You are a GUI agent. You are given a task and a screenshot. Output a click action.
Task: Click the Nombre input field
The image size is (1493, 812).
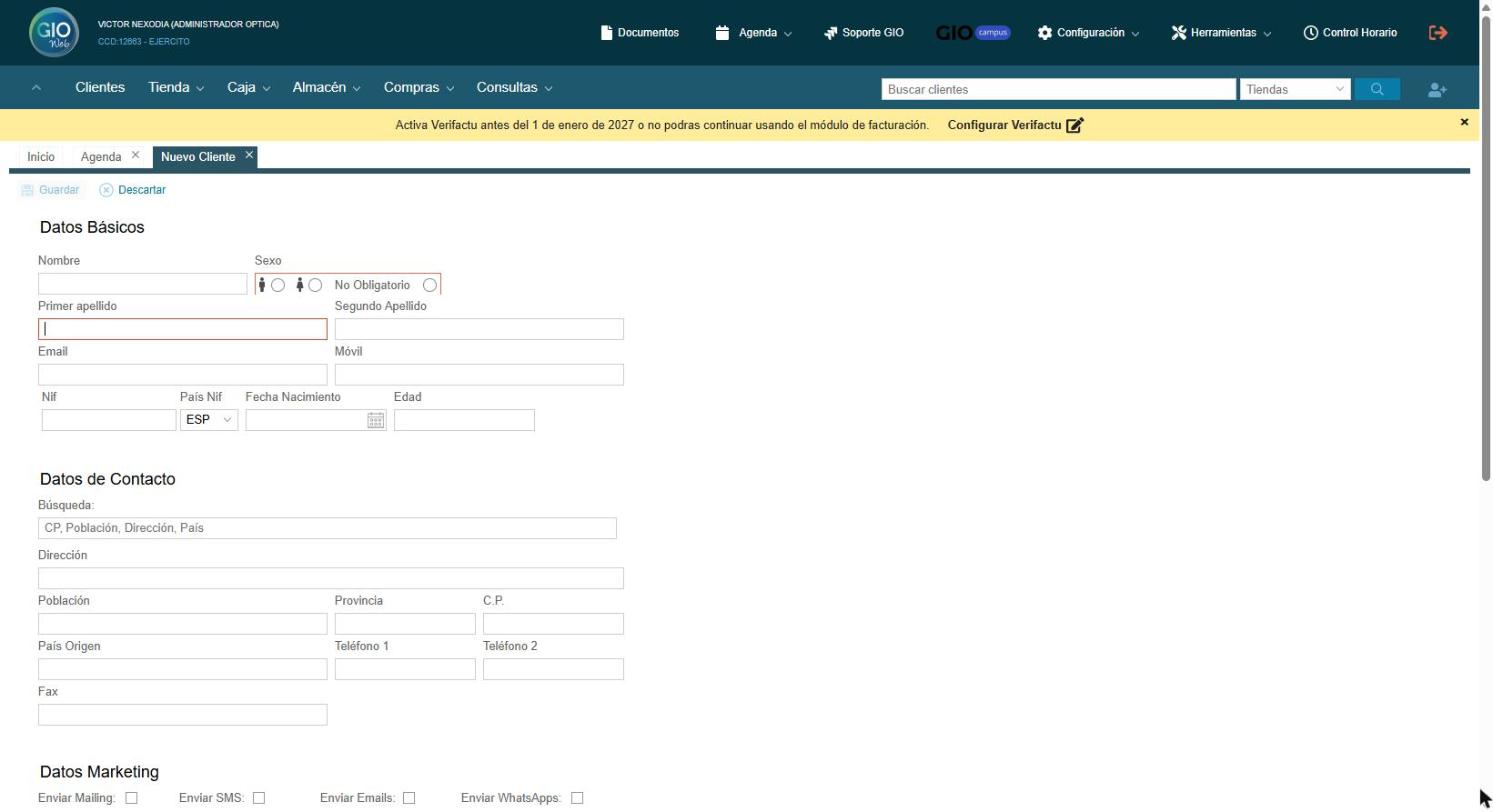pyautogui.click(x=142, y=284)
